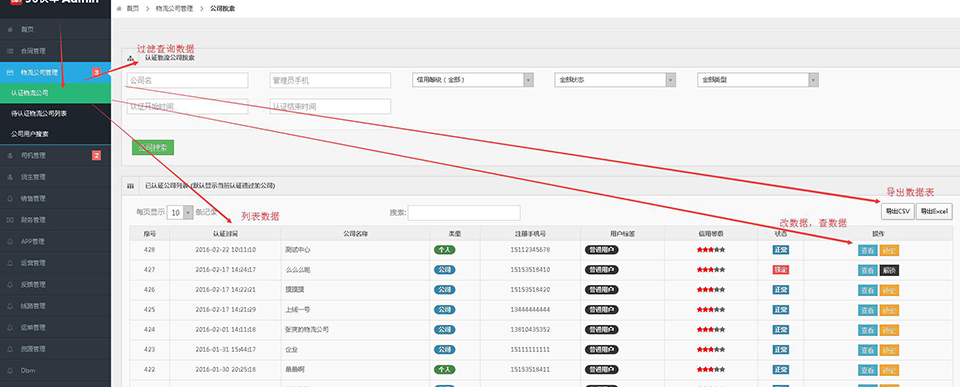The image size is (960, 387).
Task: Sort table by the 公司名称 column header
Action: 355,233
